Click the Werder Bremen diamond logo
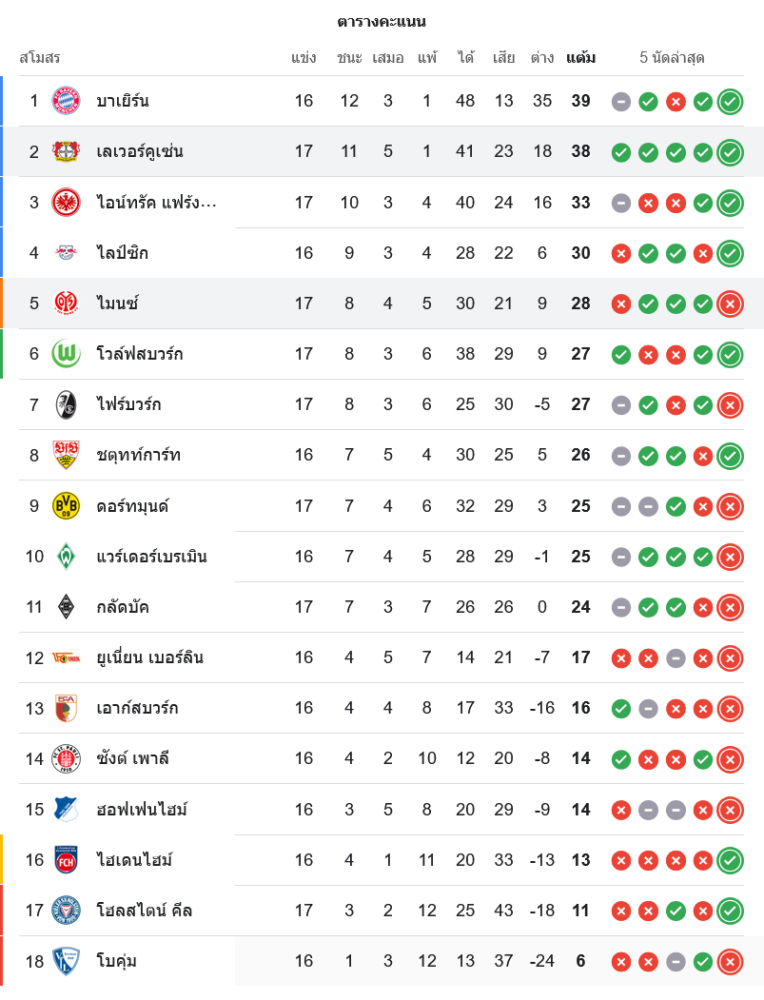This screenshot has width=764, height=1000. click(65, 556)
